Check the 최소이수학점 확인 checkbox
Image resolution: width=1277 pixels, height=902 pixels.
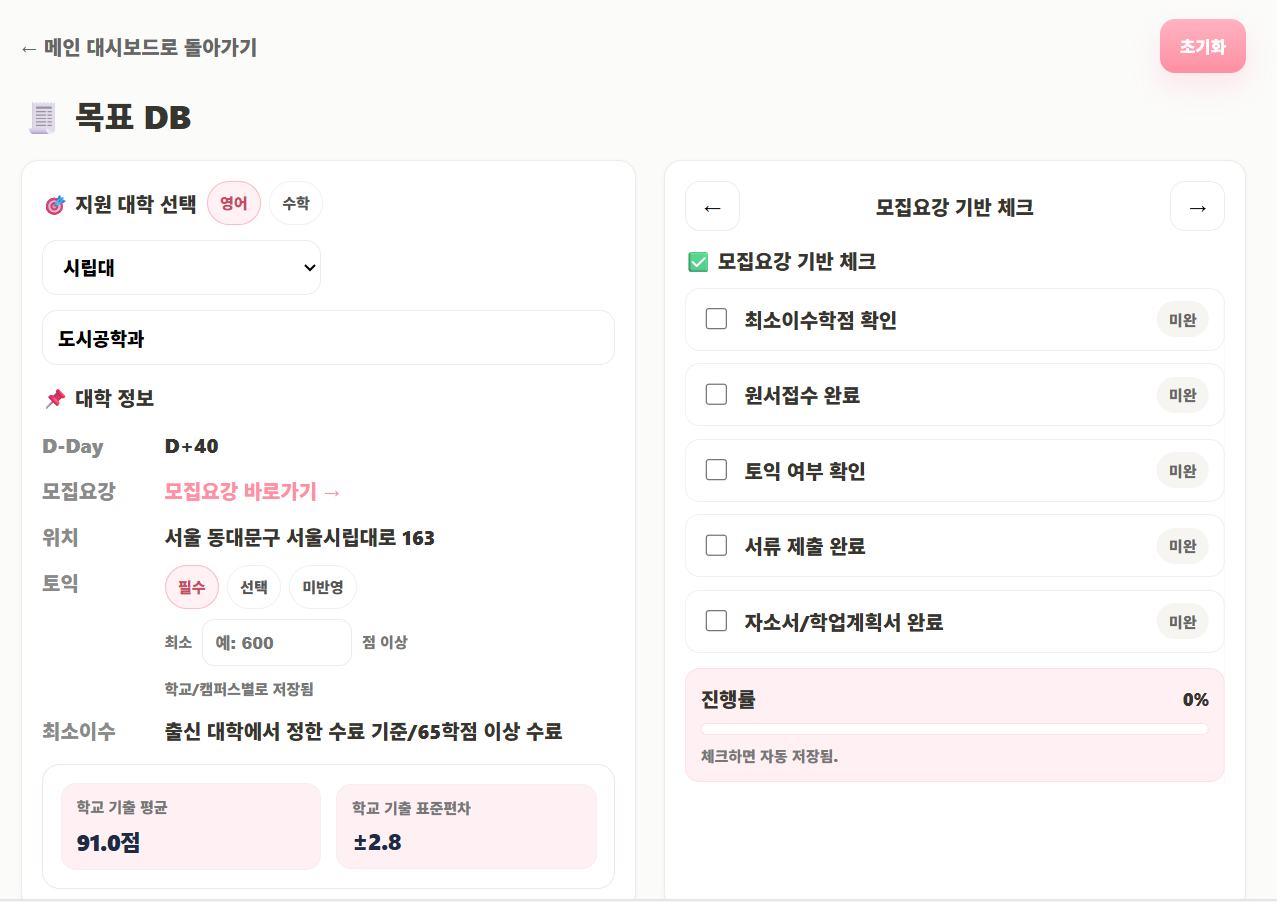tap(716, 319)
